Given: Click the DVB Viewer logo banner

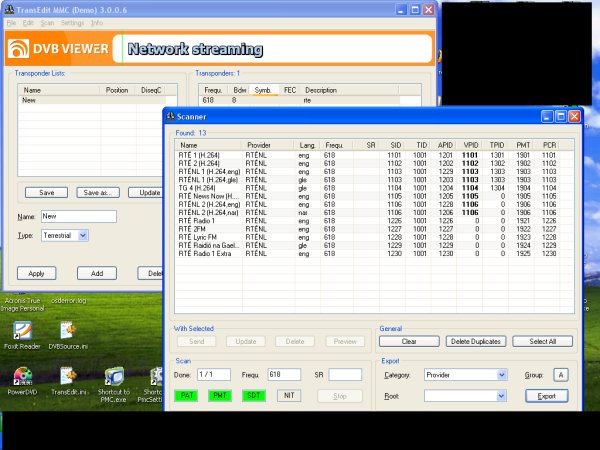Looking at the screenshot, I should click(59, 49).
